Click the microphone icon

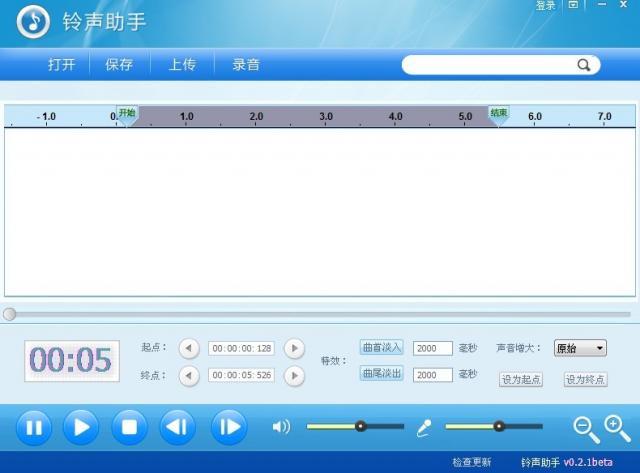424,429
